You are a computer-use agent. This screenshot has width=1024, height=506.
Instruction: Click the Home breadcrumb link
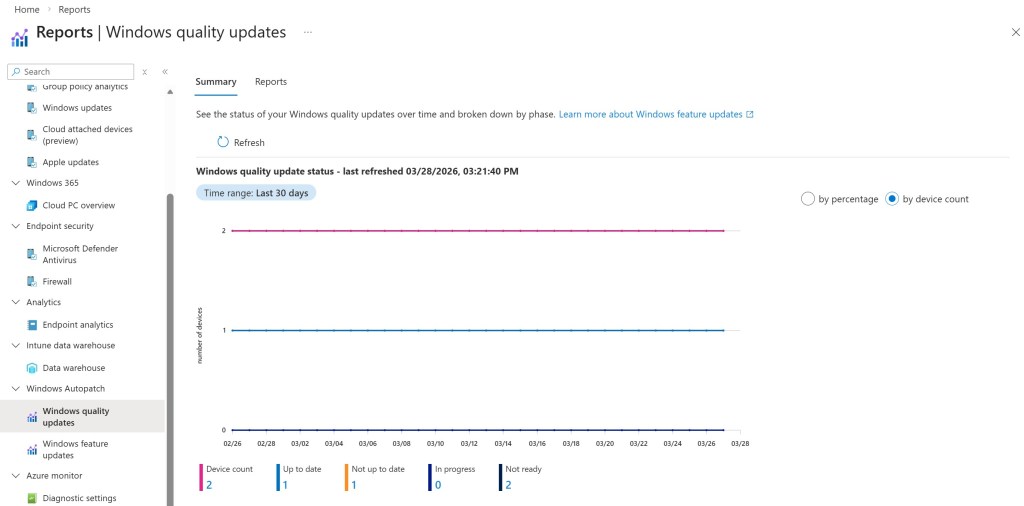tap(27, 10)
